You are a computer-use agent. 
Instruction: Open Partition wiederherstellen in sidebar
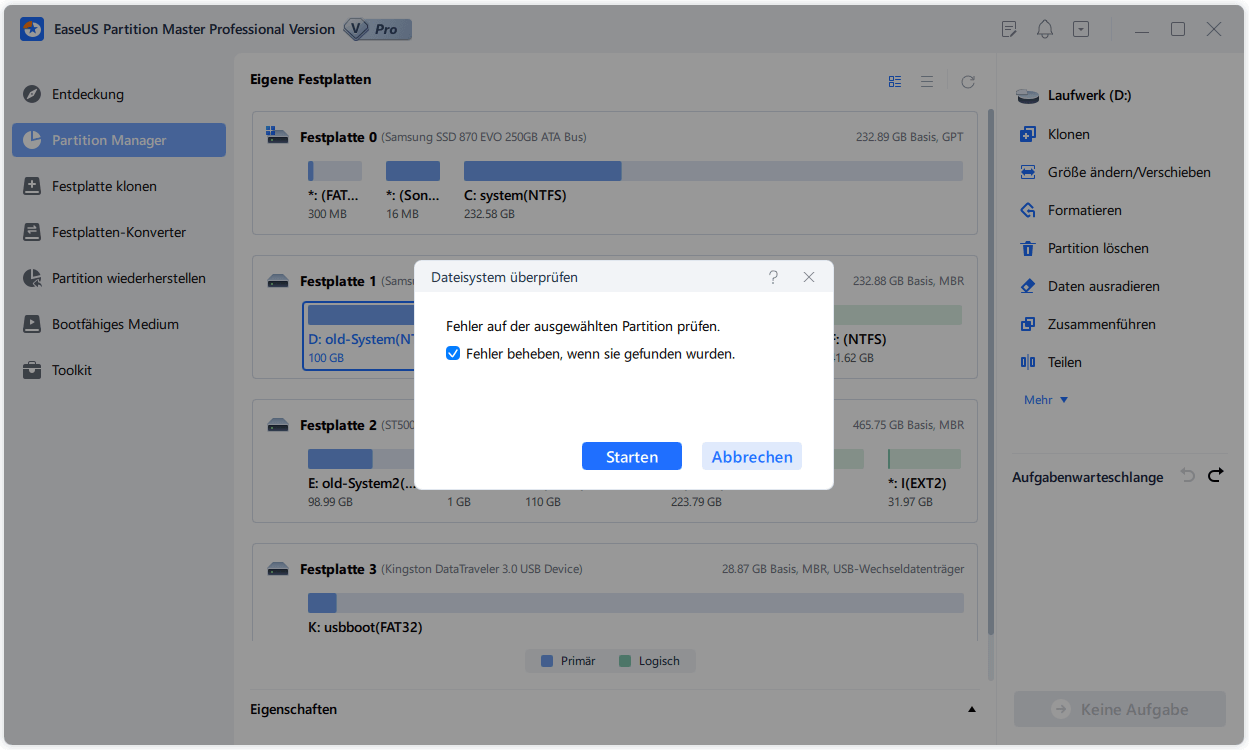(x=118, y=278)
